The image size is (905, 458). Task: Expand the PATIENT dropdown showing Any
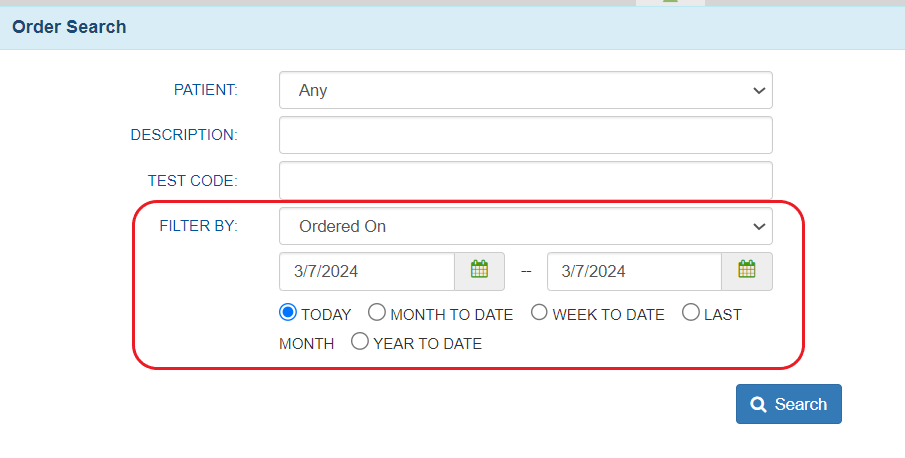point(525,90)
